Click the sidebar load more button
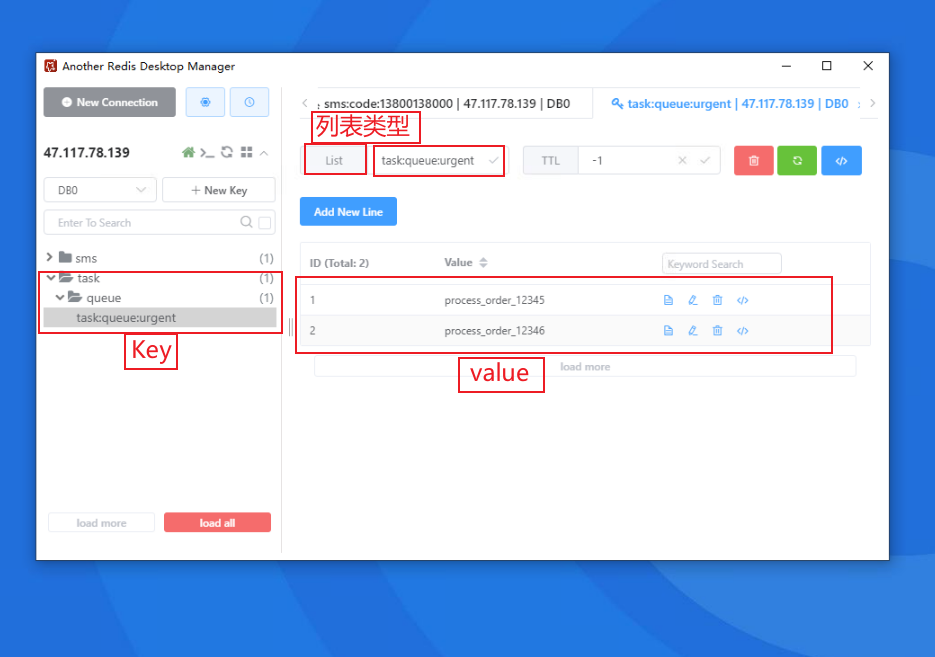This screenshot has width=935, height=657. point(101,523)
